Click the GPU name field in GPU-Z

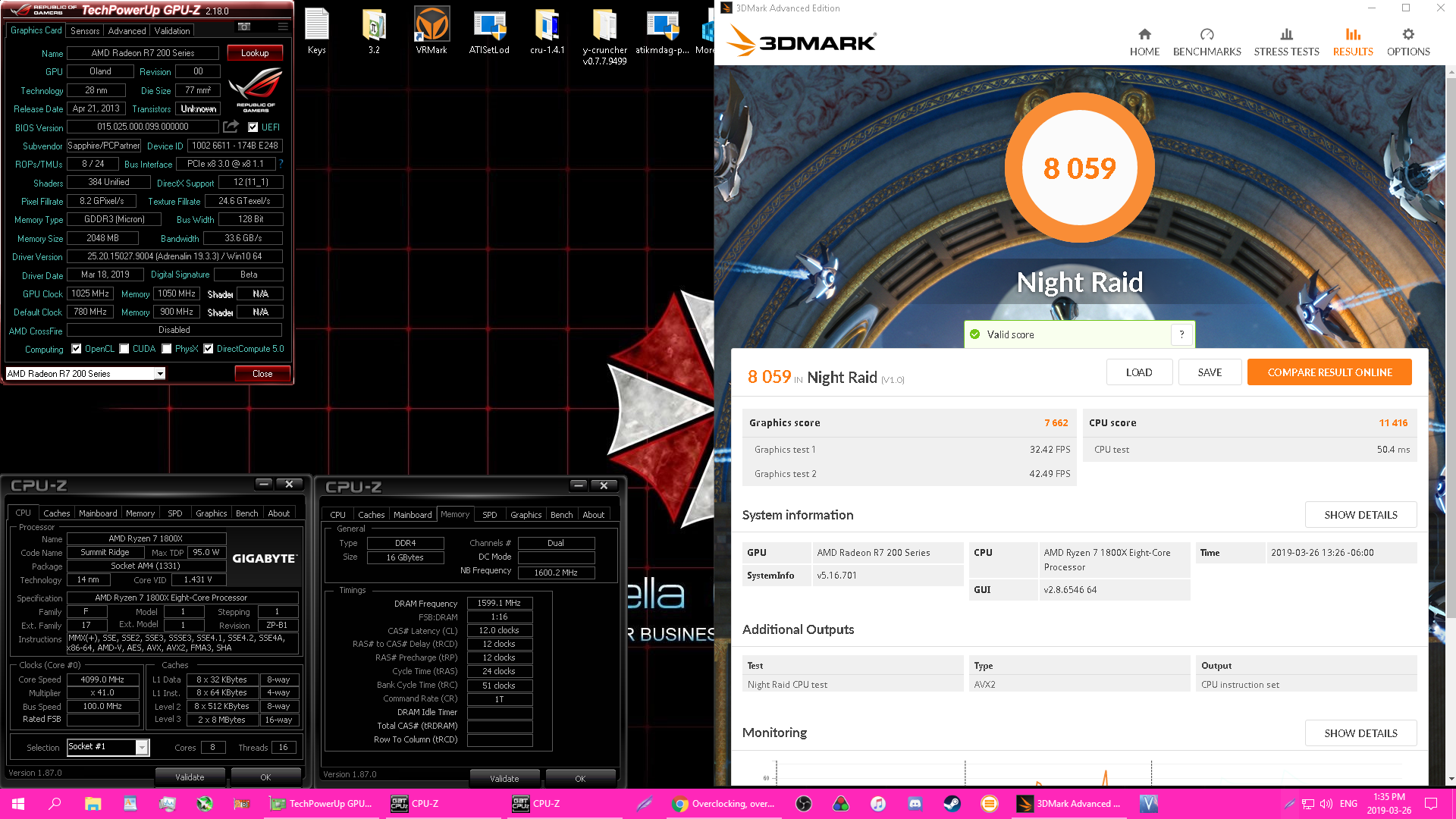pyautogui.click(x=143, y=53)
